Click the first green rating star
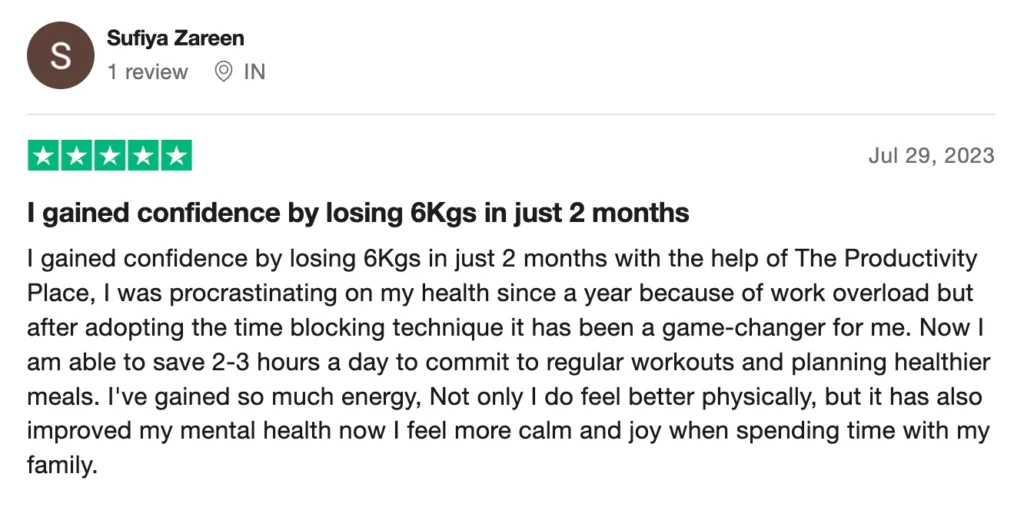The width and height of the screenshot is (1024, 507). click(x=44, y=155)
